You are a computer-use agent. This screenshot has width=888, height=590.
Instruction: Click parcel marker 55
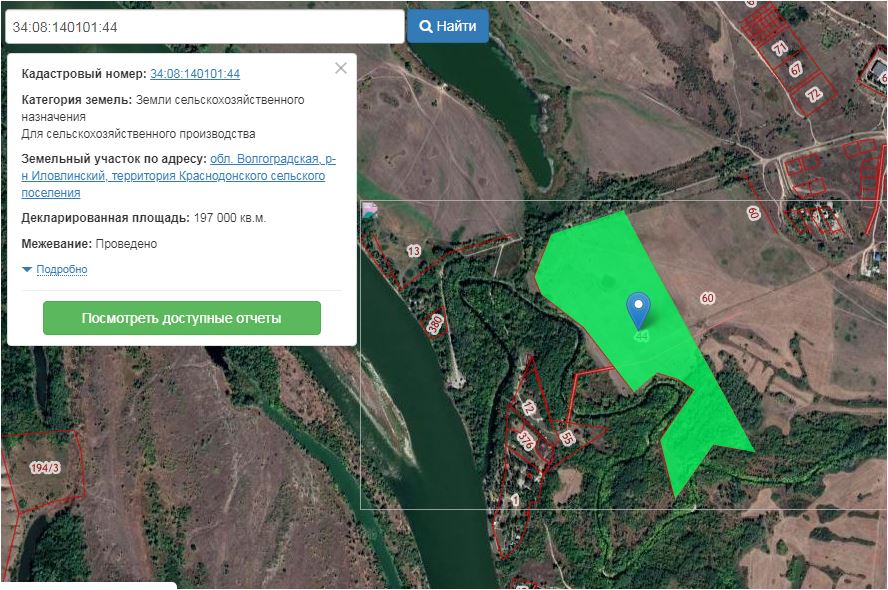click(567, 438)
